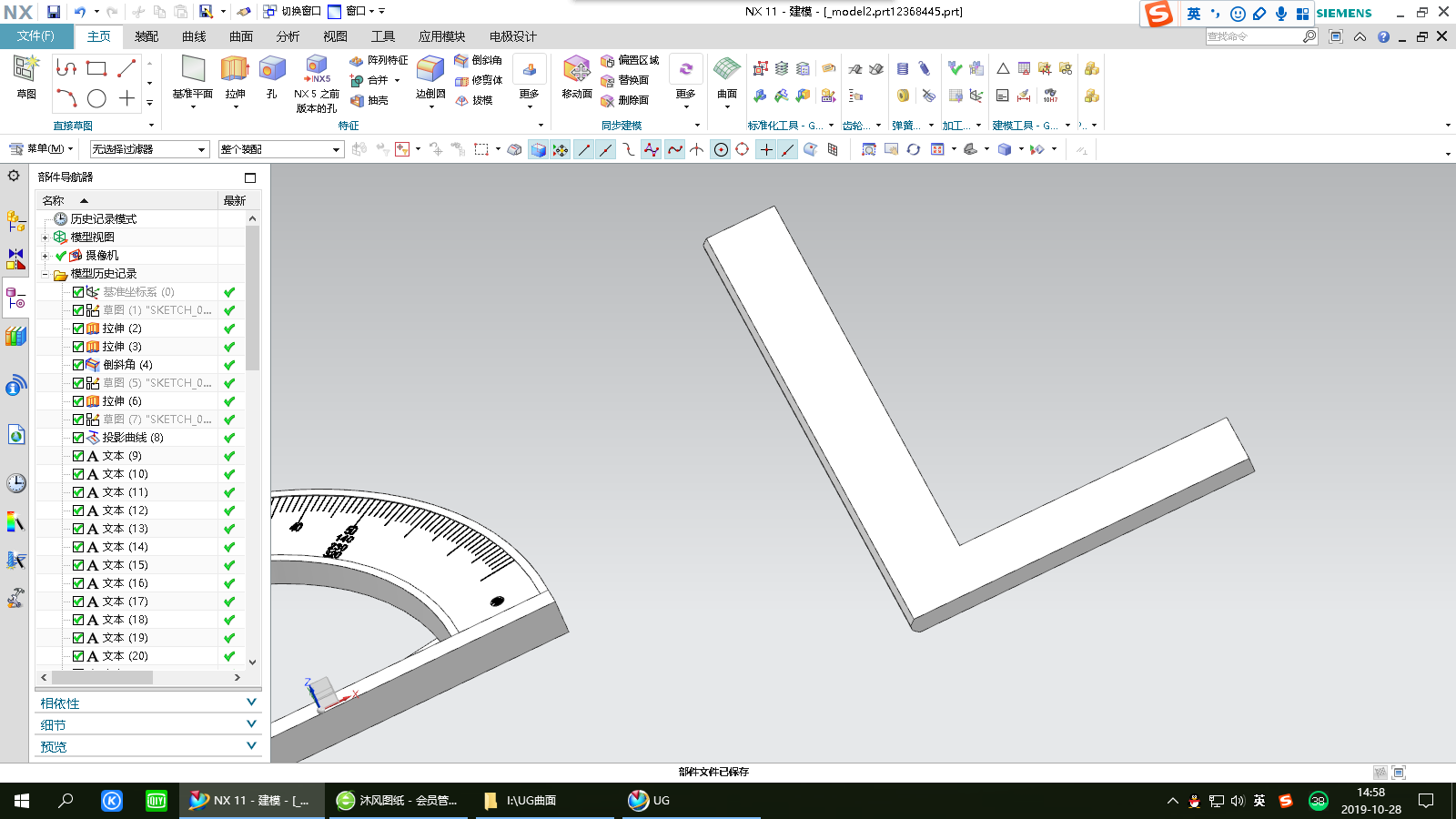Select the Circle sketch tool
The height and width of the screenshot is (819, 1456).
(96, 98)
